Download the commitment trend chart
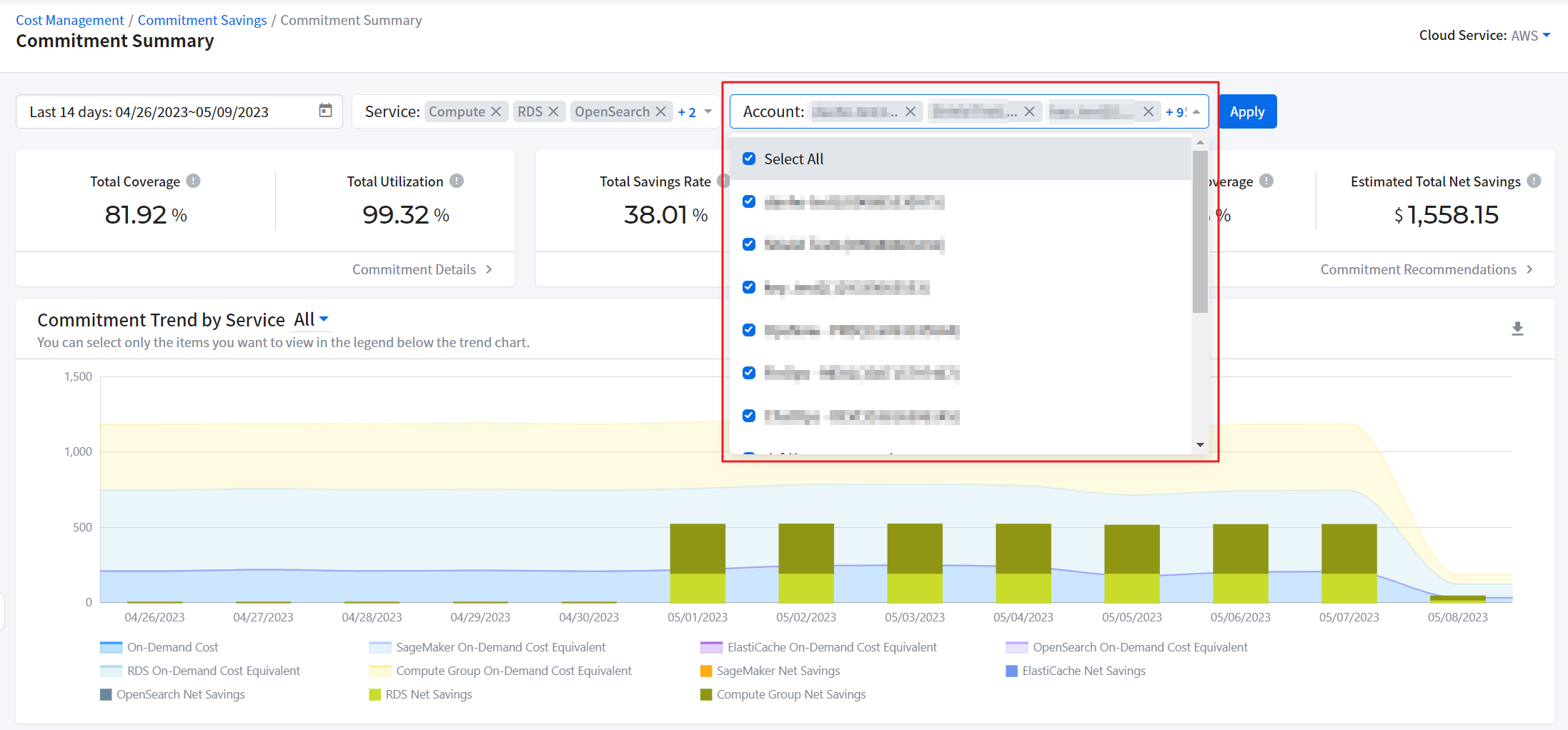This screenshot has height=730, width=1568. pyautogui.click(x=1517, y=329)
